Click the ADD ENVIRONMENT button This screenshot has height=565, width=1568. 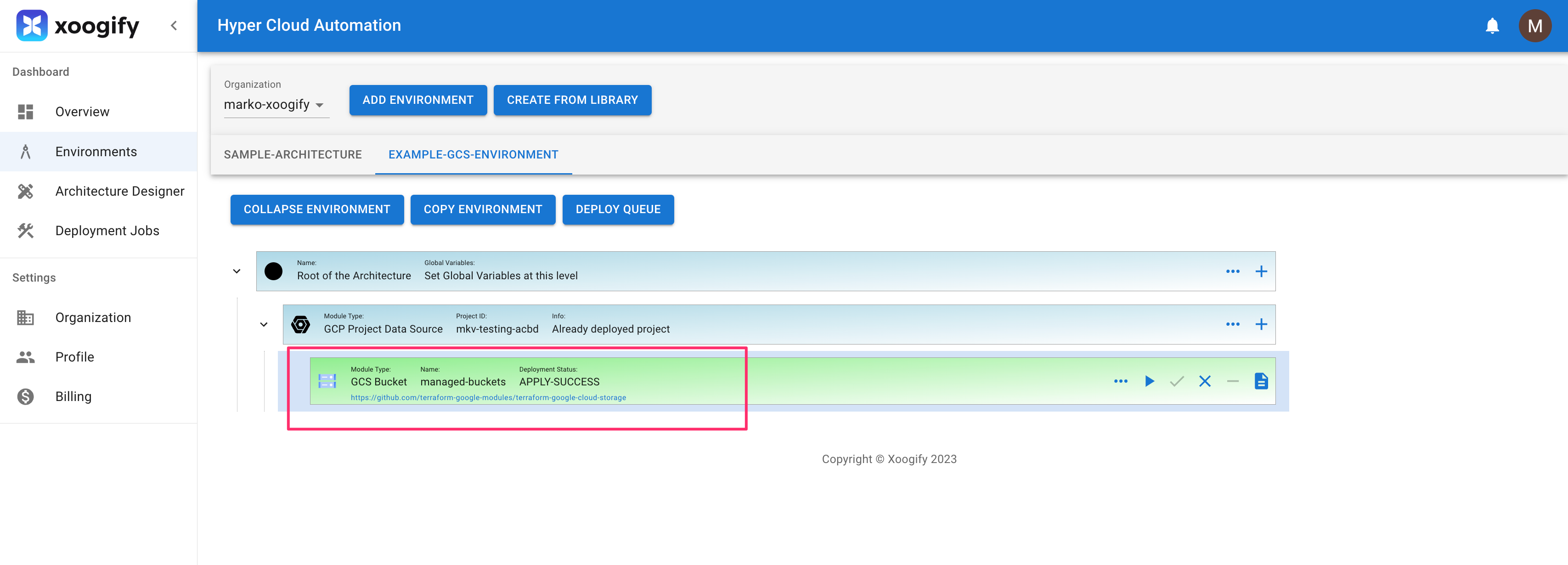tap(417, 100)
